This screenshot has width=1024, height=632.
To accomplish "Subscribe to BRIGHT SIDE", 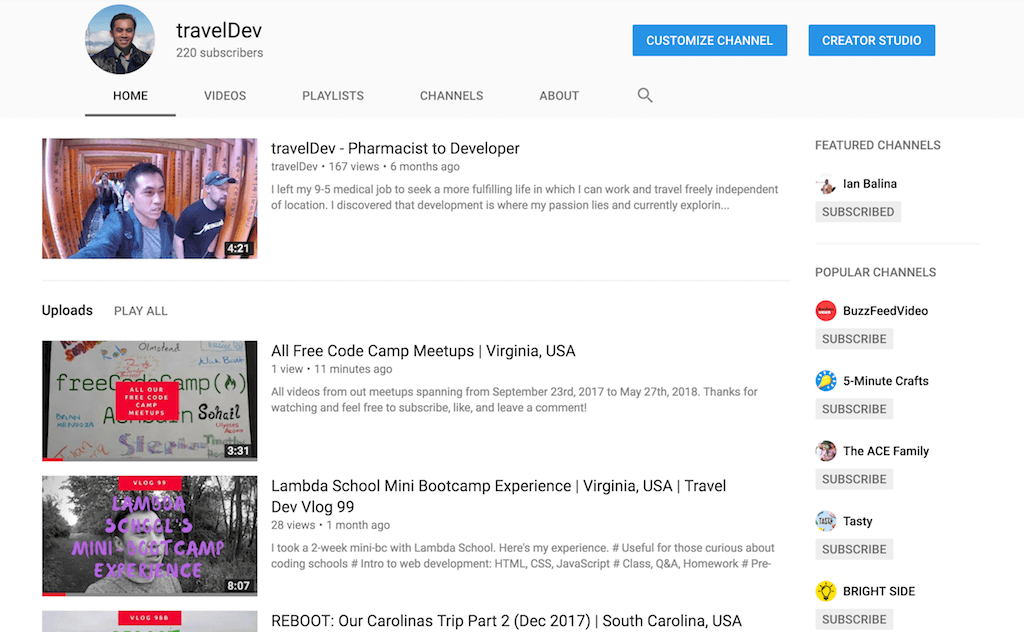I will pos(854,619).
